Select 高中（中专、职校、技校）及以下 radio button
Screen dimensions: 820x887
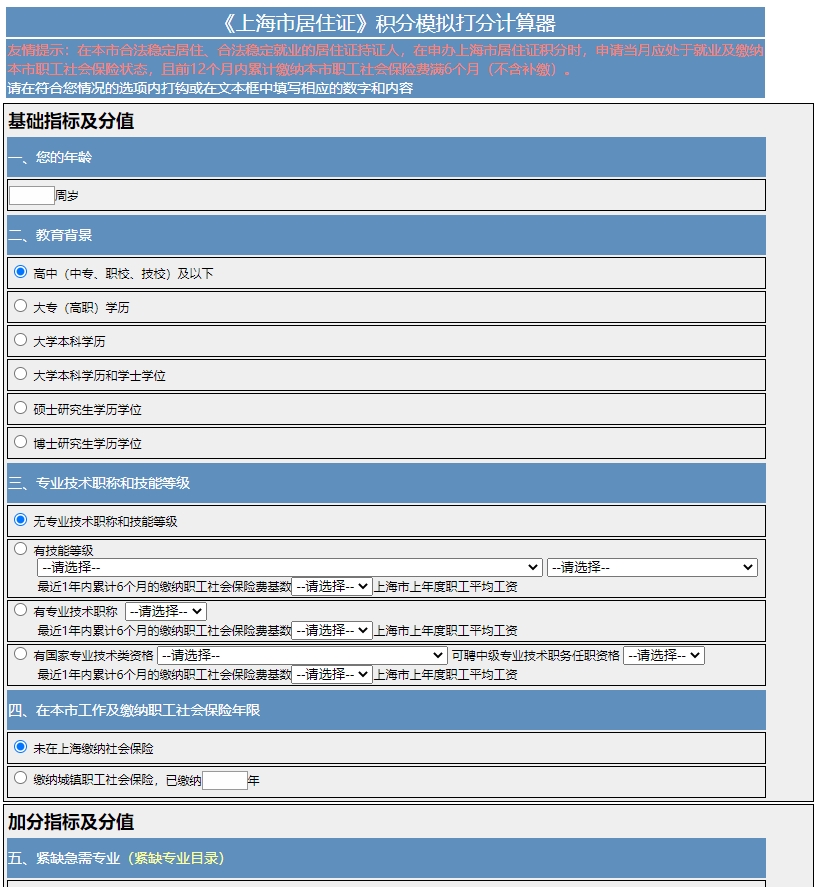pyautogui.click(x=20, y=272)
